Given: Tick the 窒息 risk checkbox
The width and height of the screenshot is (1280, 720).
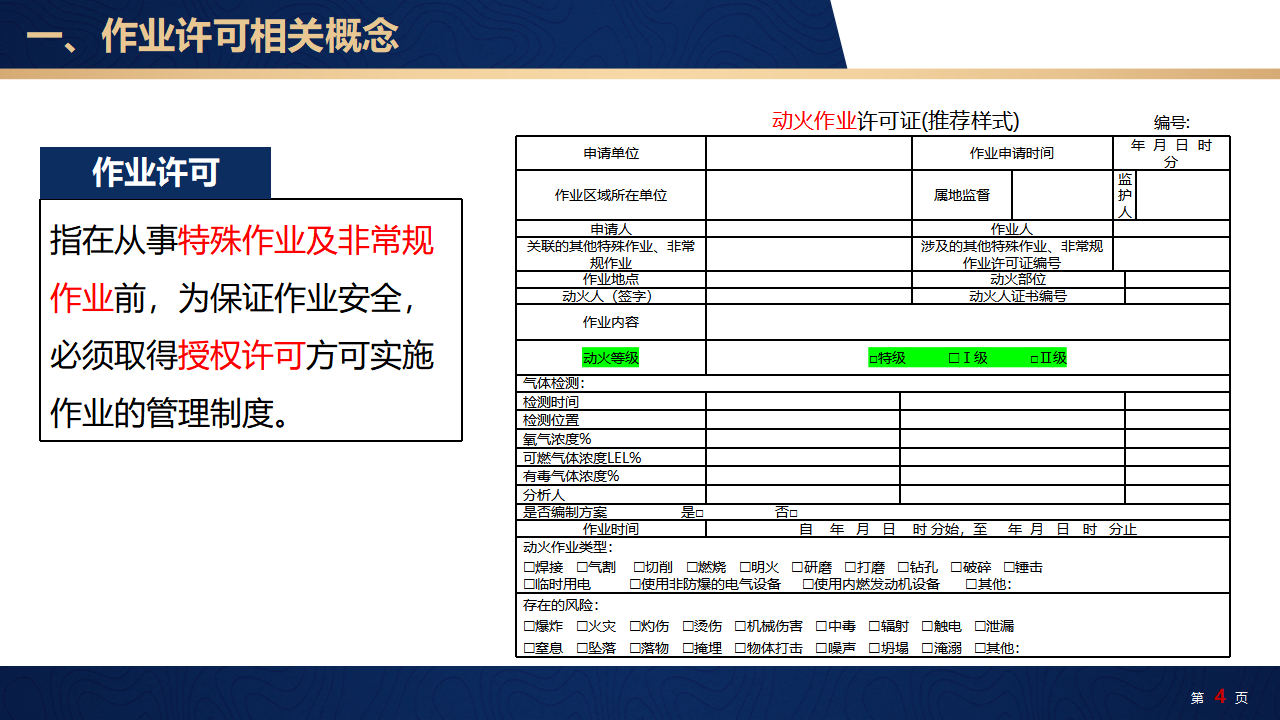Looking at the screenshot, I should pos(529,649).
